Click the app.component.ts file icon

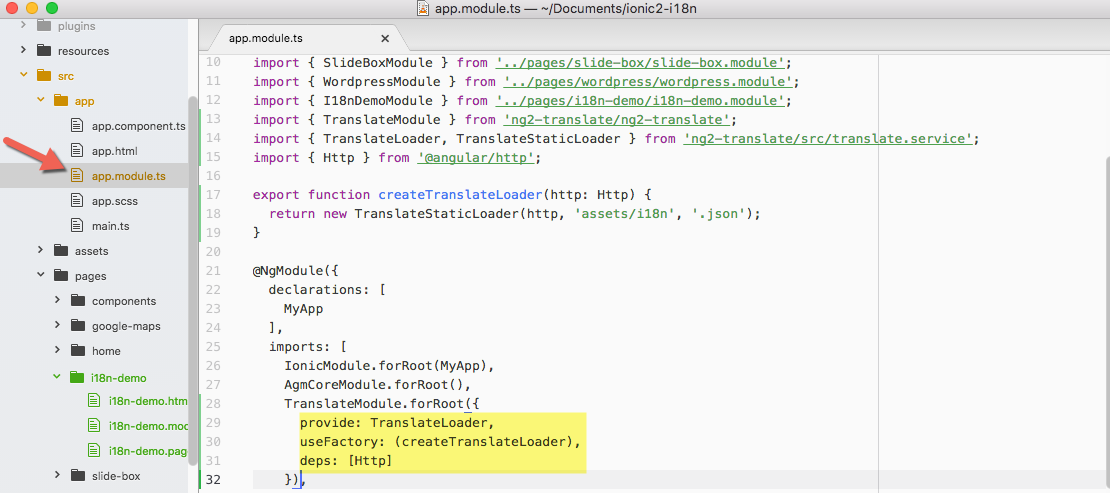coord(78,126)
